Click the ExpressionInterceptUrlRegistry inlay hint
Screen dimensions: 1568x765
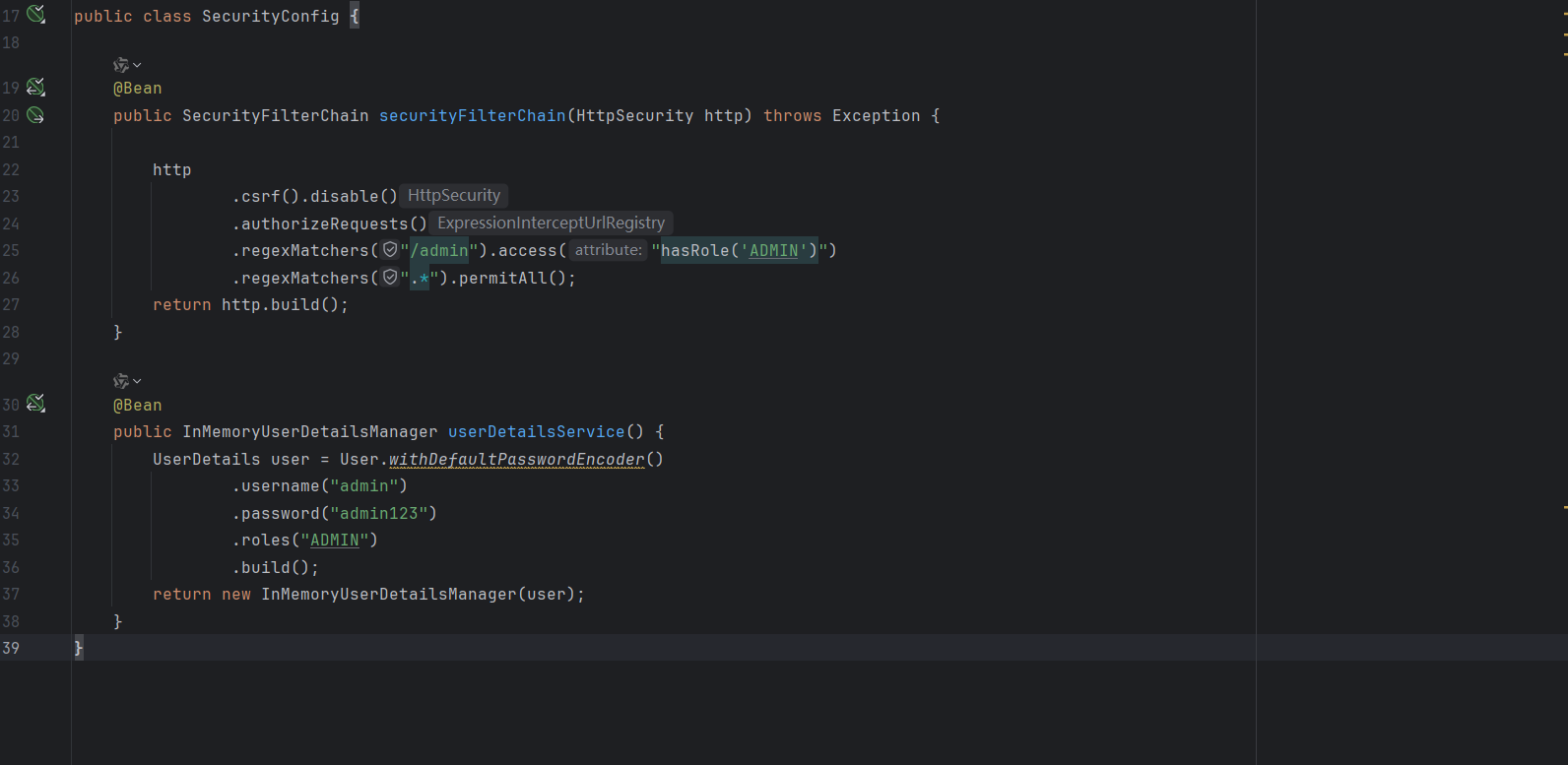[551, 223]
